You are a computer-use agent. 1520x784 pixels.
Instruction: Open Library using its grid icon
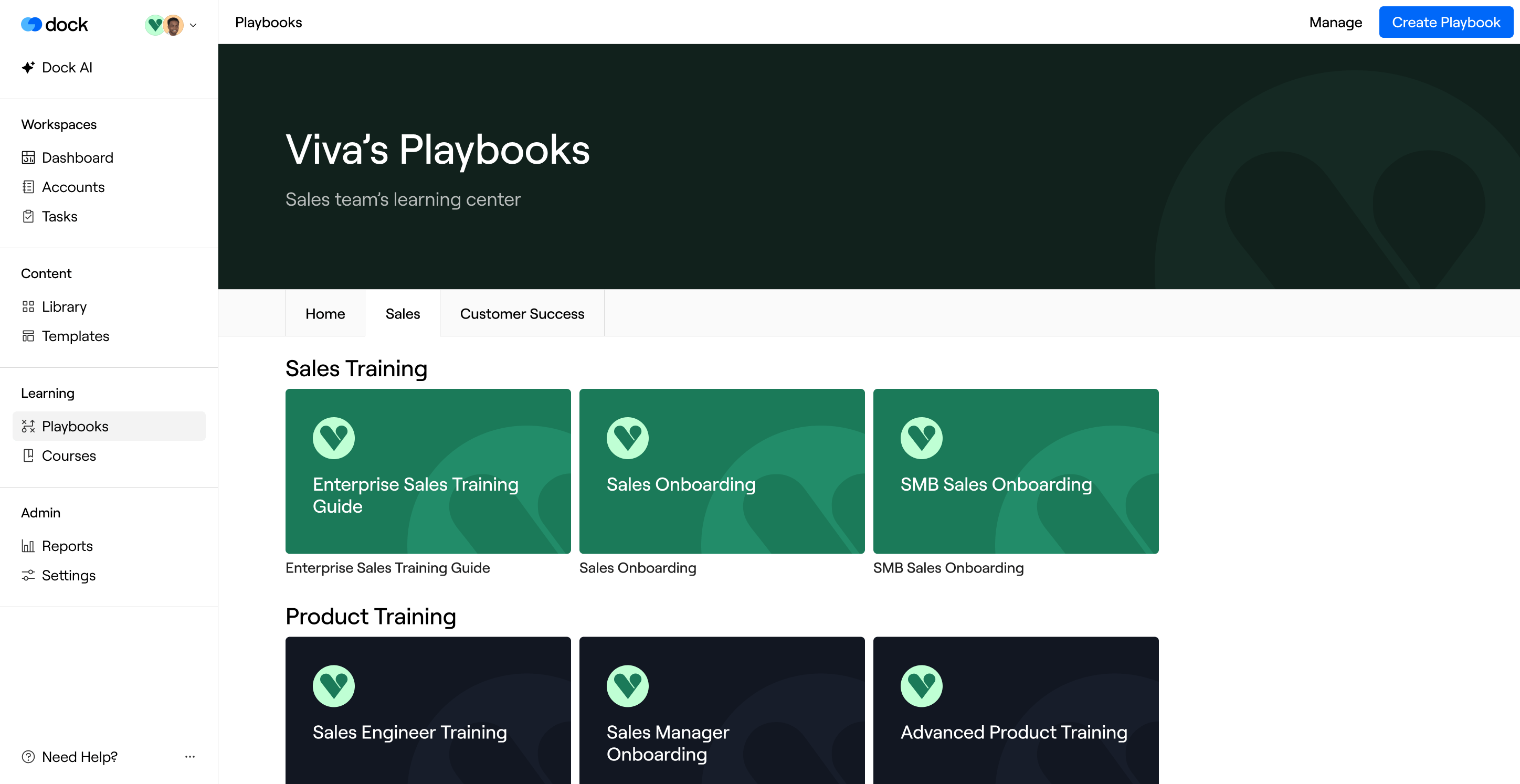[x=28, y=307]
